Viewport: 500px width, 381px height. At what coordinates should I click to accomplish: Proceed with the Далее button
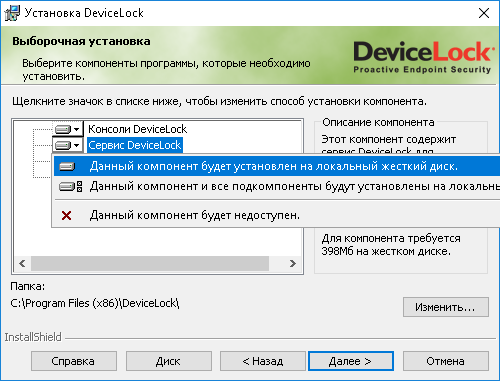[x=351, y=361]
